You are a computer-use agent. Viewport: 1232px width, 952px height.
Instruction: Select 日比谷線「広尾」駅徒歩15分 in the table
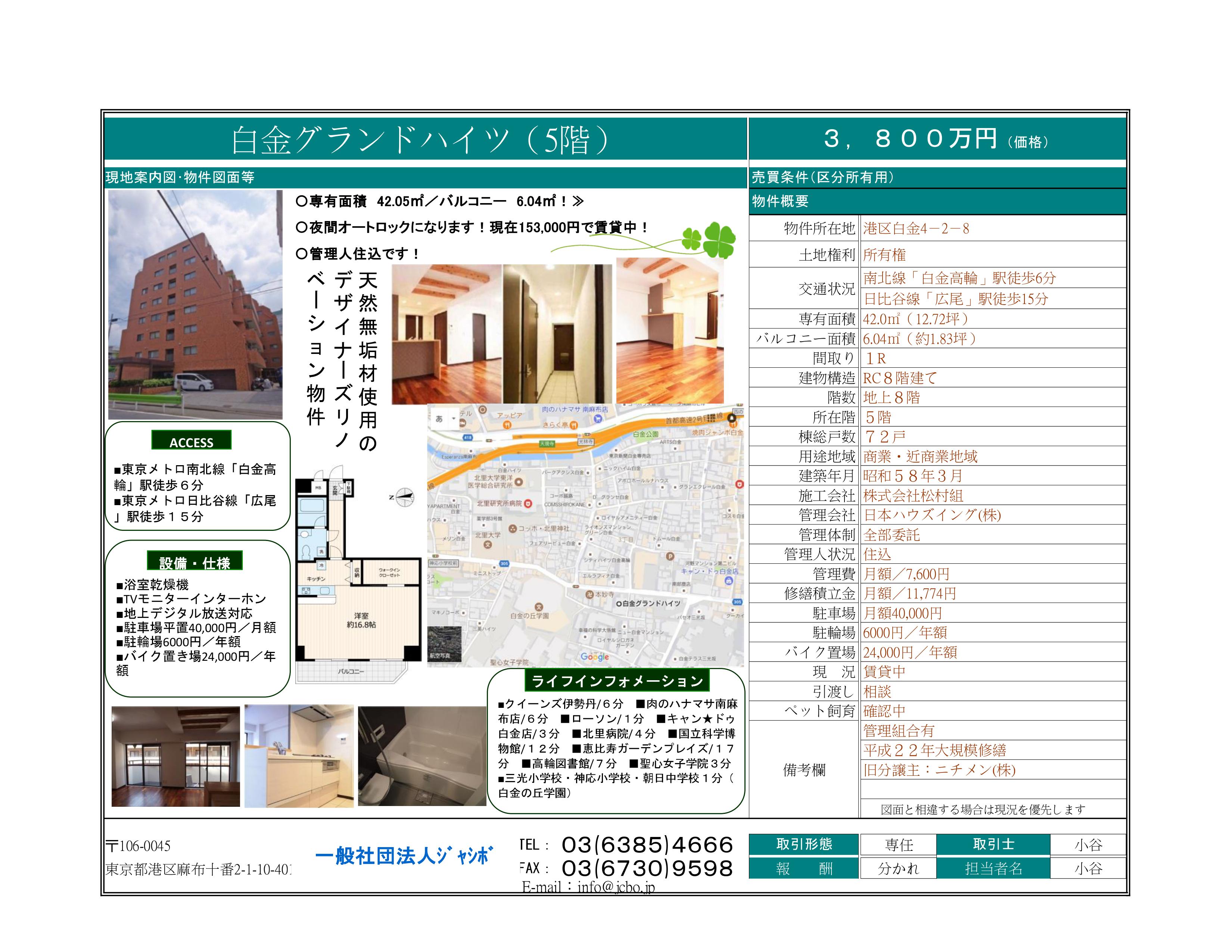pos(956,299)
